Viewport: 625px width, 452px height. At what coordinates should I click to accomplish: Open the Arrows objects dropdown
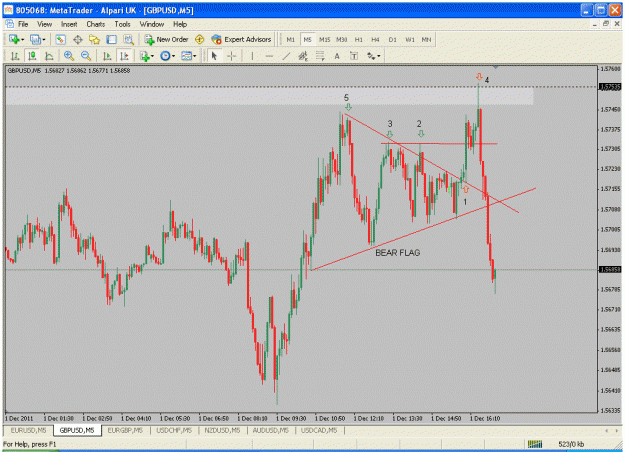[x=373, y=56]
